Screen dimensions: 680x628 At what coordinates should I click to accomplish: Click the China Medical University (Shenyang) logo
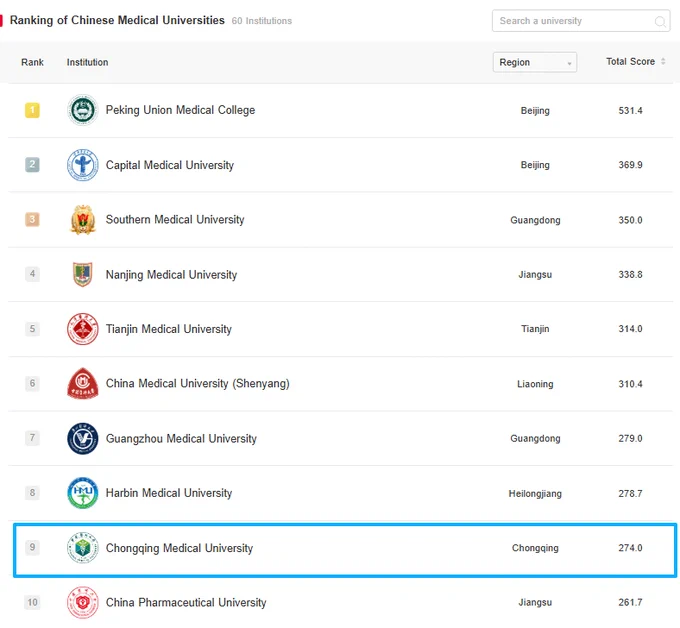coord(82,383)
